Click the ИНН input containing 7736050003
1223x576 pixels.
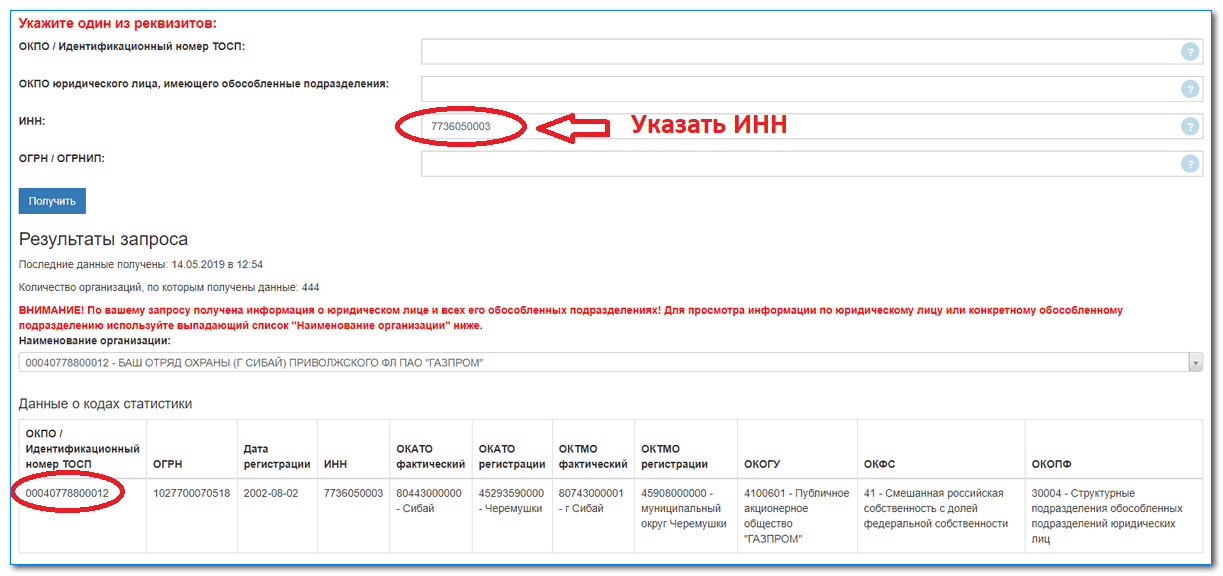(811, 126)
